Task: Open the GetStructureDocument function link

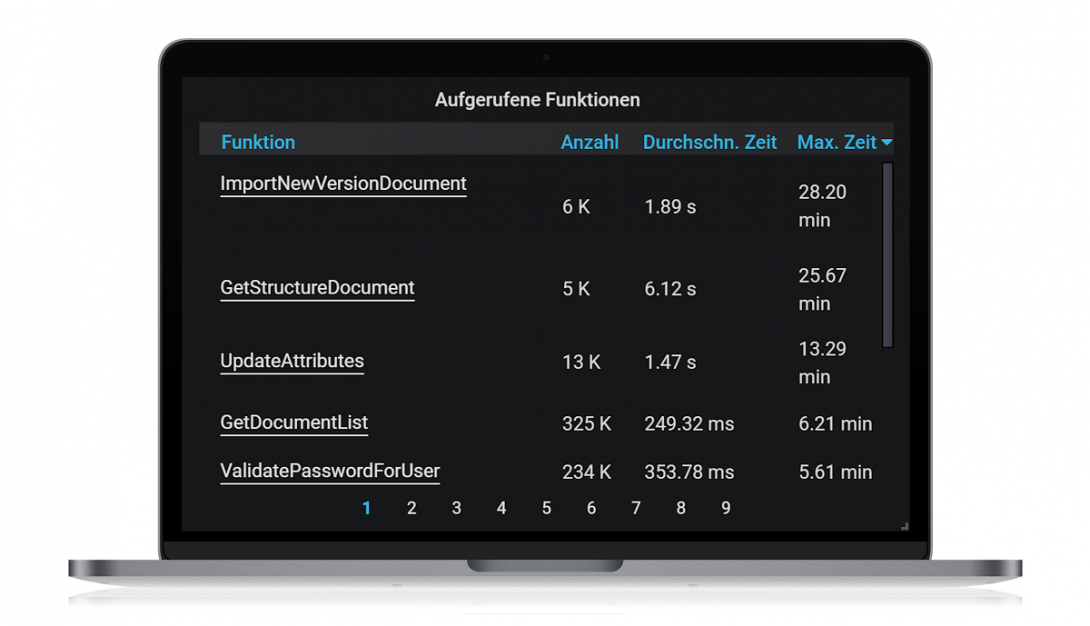Action: click(317, 288)
